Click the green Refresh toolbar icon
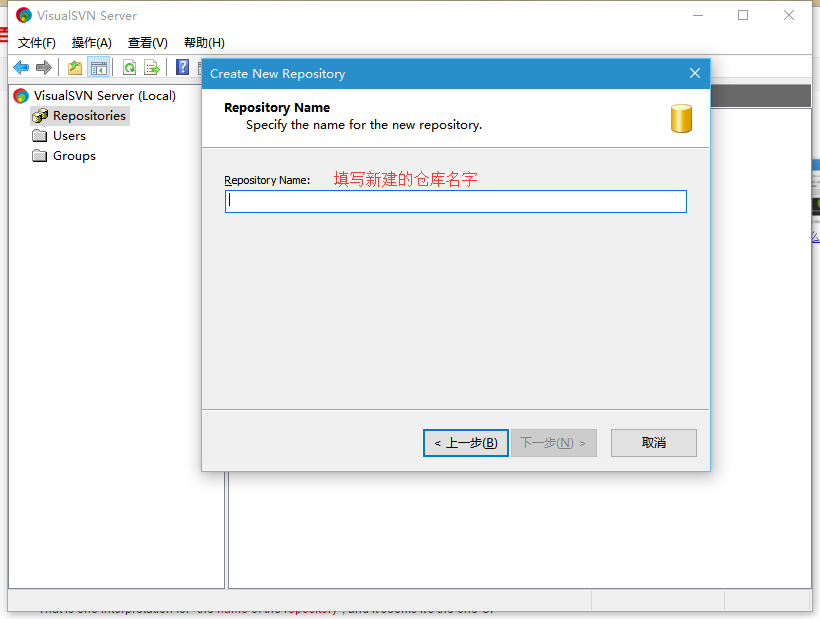The image size is (820, 619). (129, 67)
